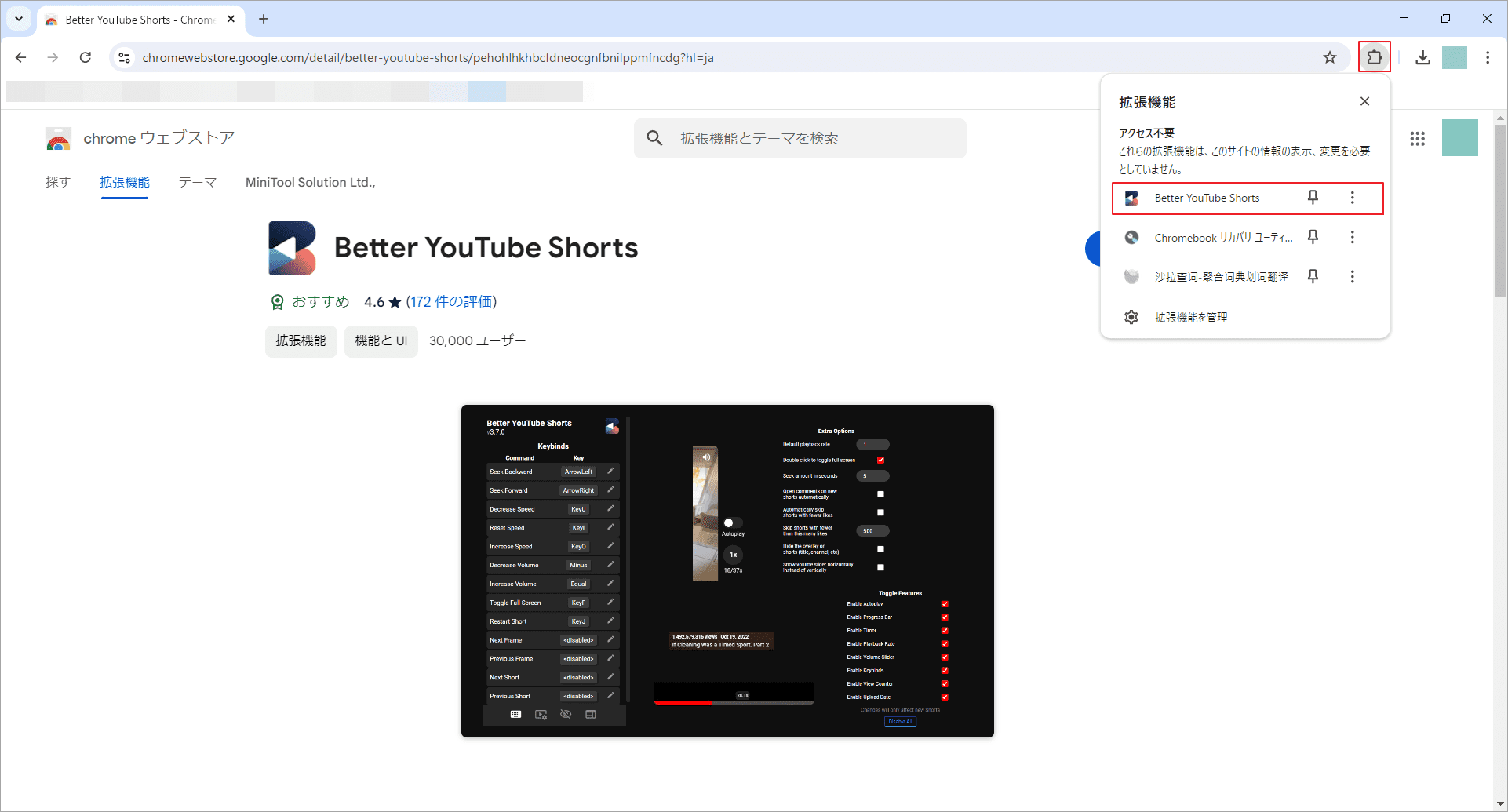View site information icon in address bar
1508x812 pixels.
124,57
